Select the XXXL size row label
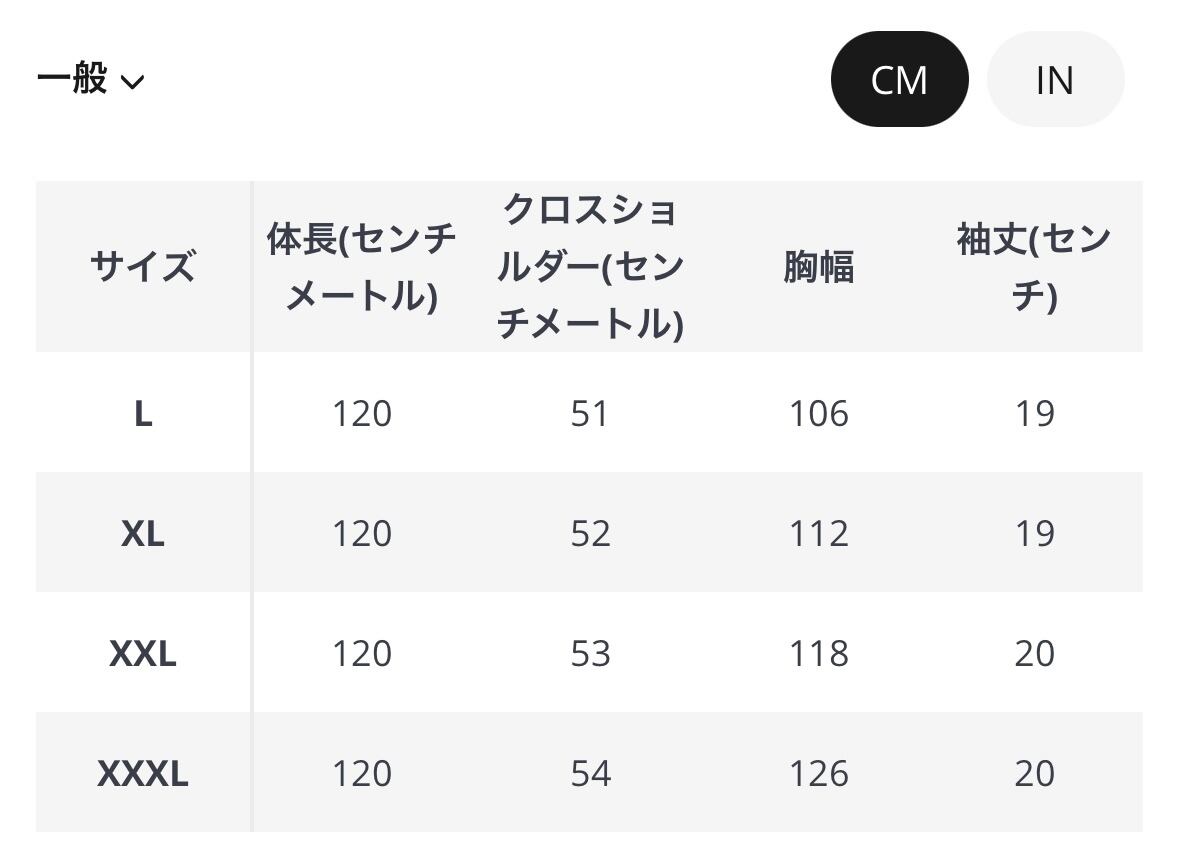This screenshot has height=846, width=1179. click(143, 773)
